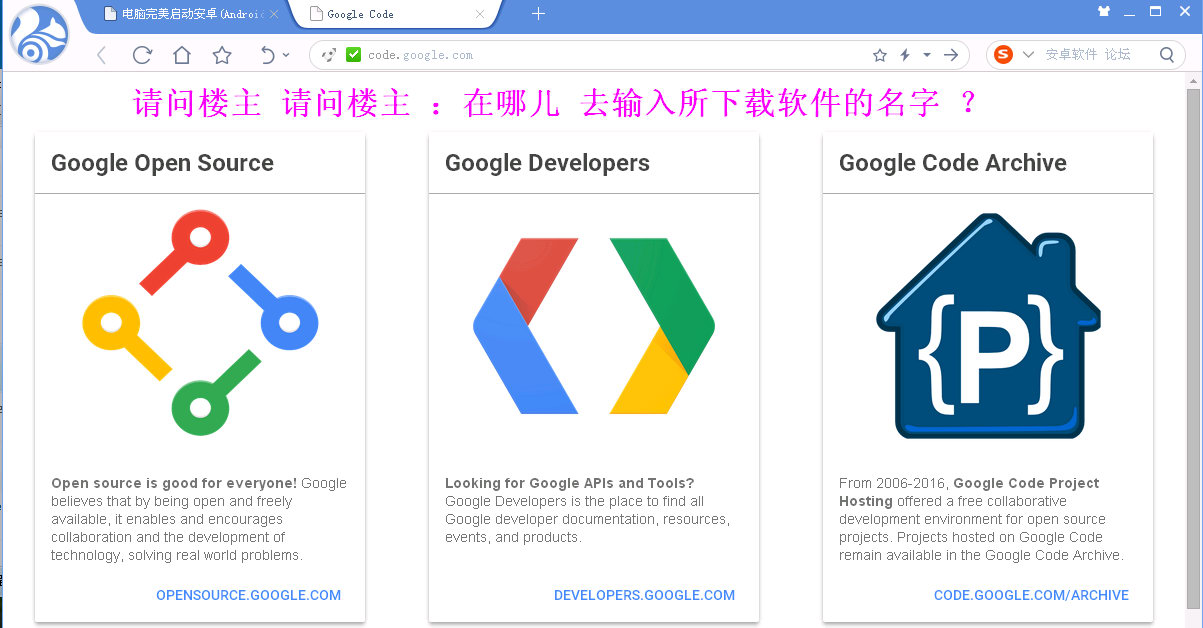The width and height of the screenshot is (1203, 628).
Task: Click the Google Code Archive house logo
Action: coord(988,326)
